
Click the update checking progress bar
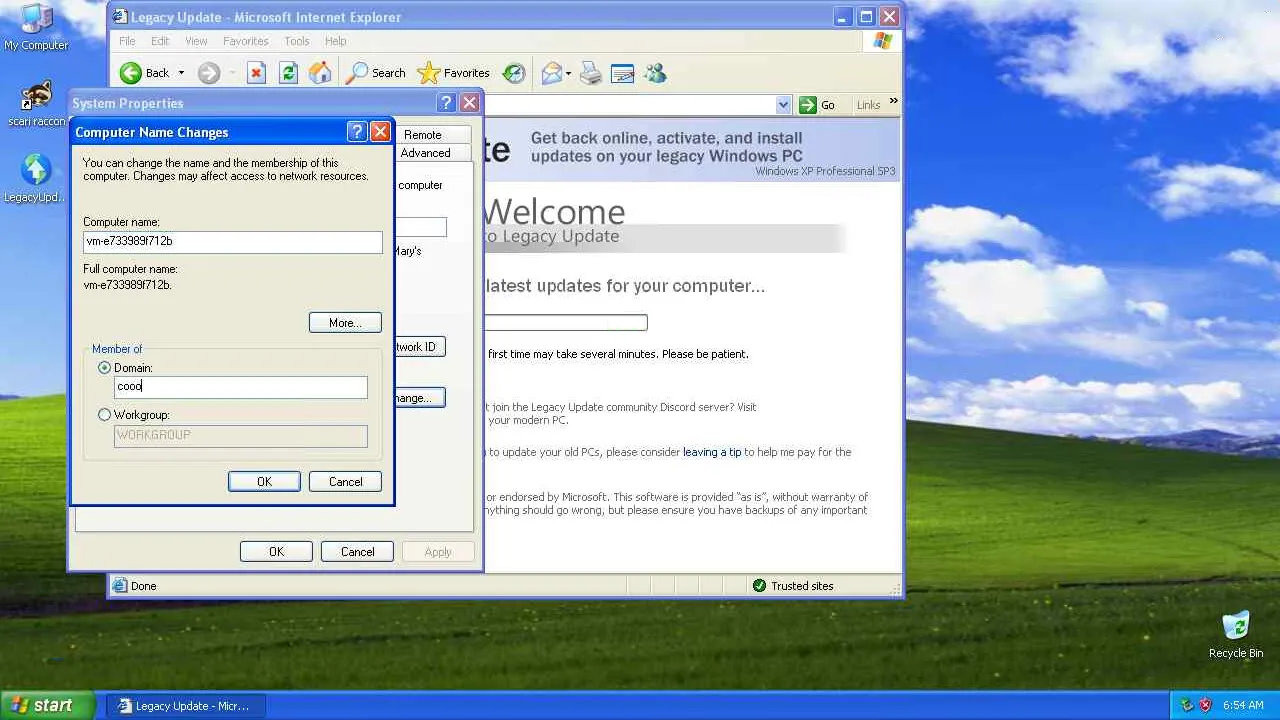point(567,322)
